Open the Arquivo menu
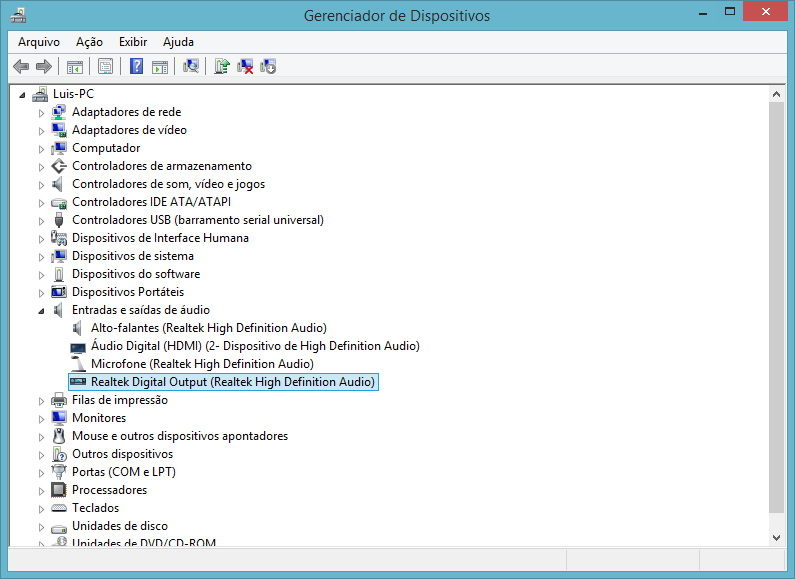This screenshot has height=579, width=795. (39, 42)
